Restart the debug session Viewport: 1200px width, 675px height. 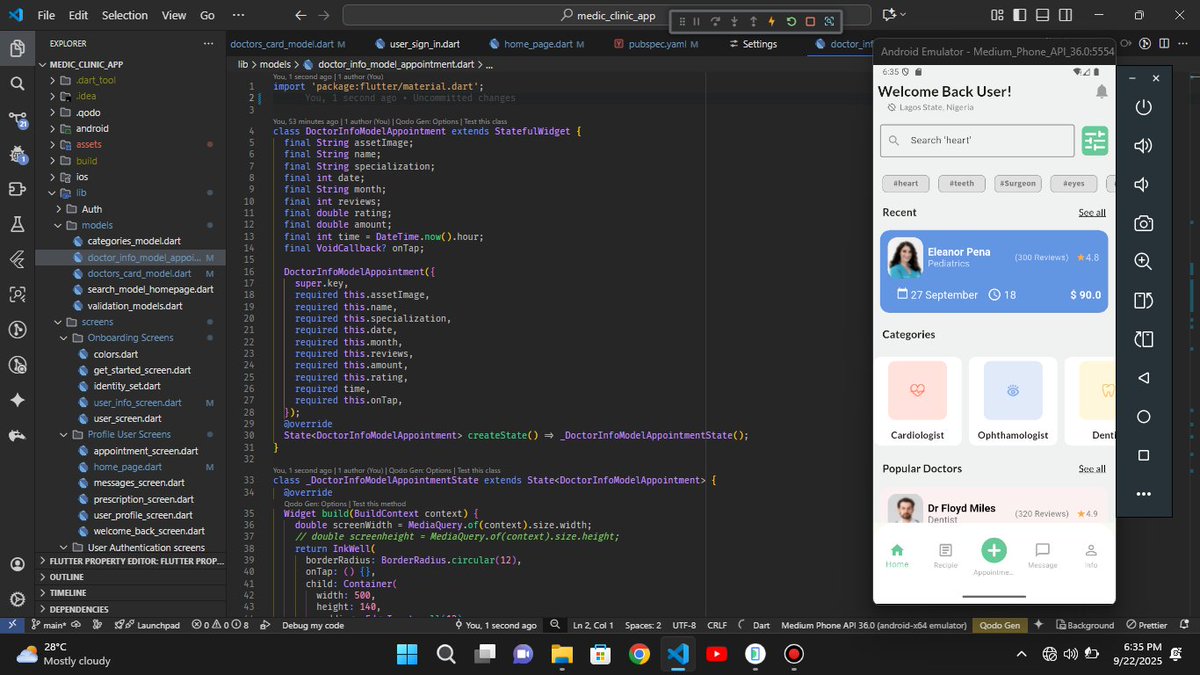(791, 21)
